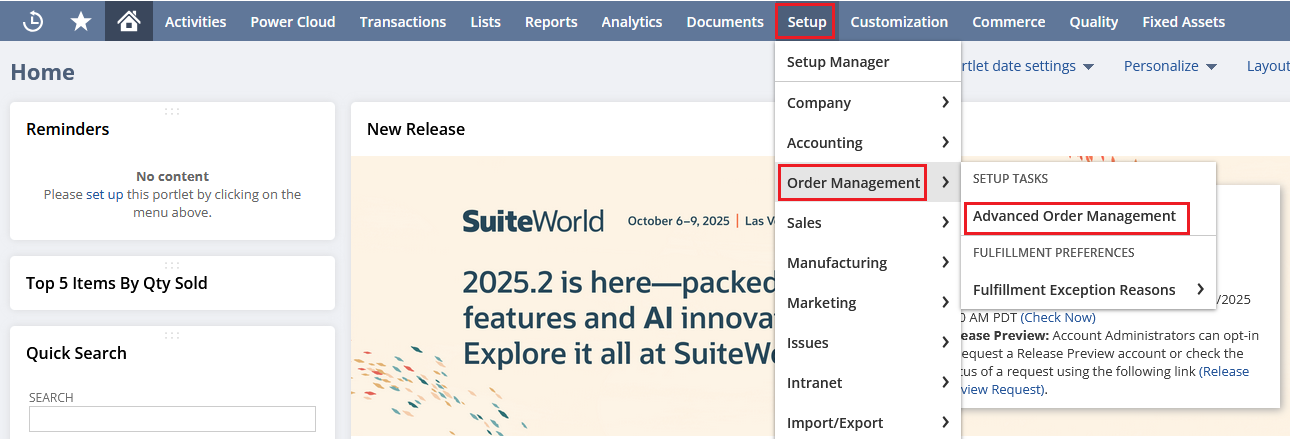Click the Check Now link
Image resolution: width=1290 pixels, height=439 pixels.
click(x=1058, y=317)
